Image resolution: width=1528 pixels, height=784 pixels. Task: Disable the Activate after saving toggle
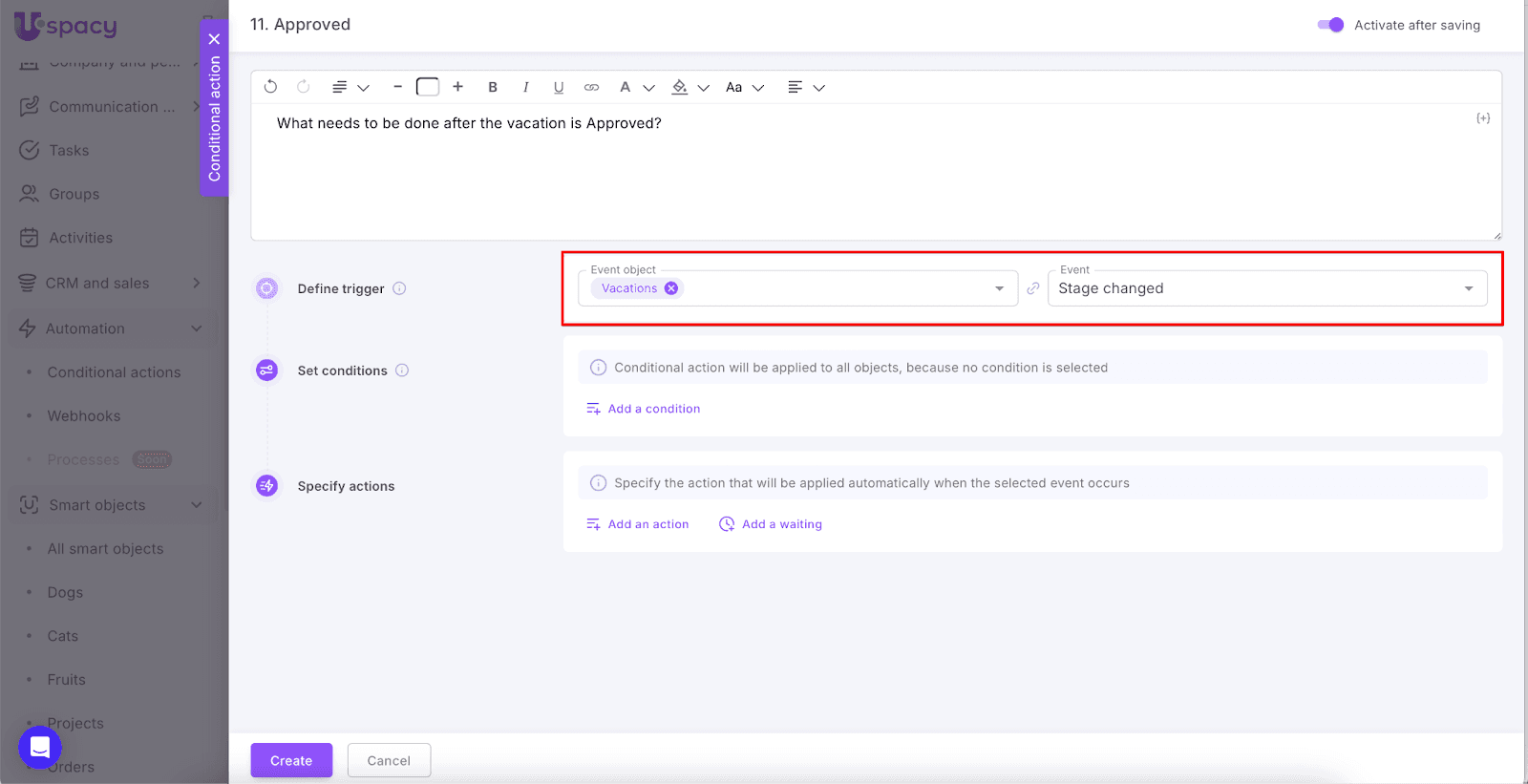point(1330,25)
